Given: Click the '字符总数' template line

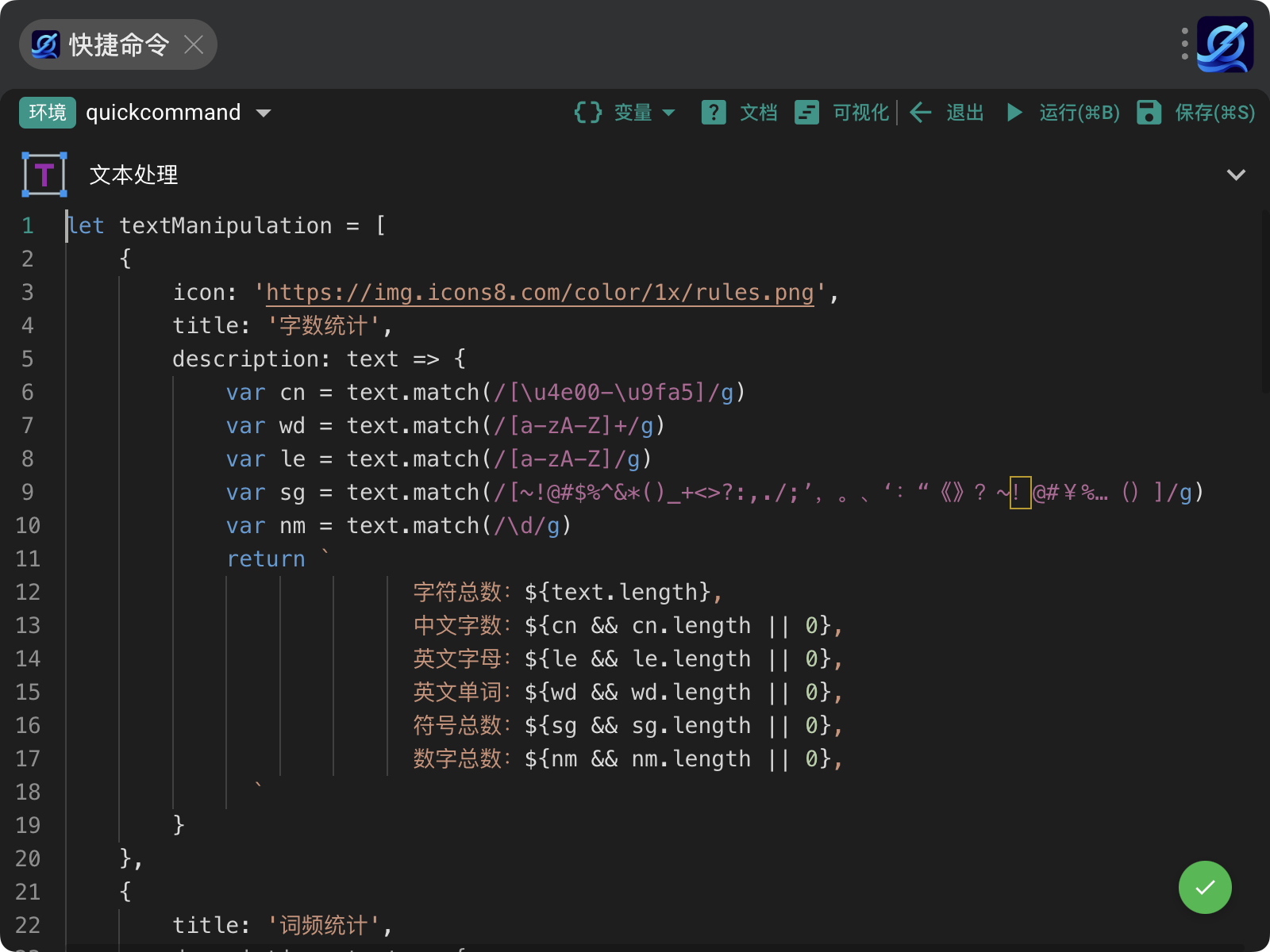Looking at the screenshot, I should coord(568,593).
